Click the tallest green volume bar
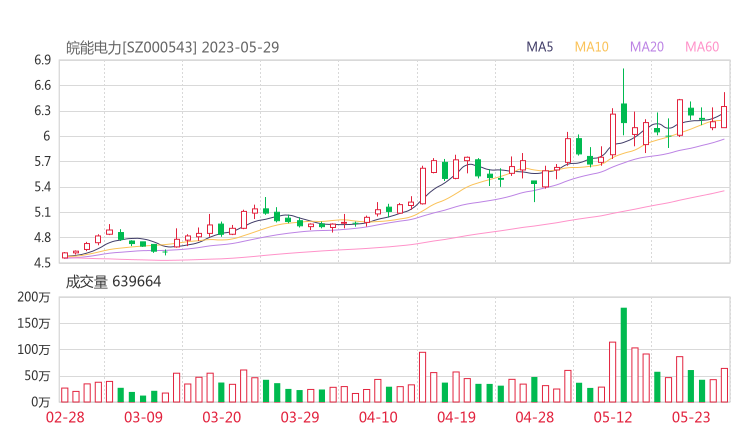This screenshot has height=440, width=740. coord(623,355)
